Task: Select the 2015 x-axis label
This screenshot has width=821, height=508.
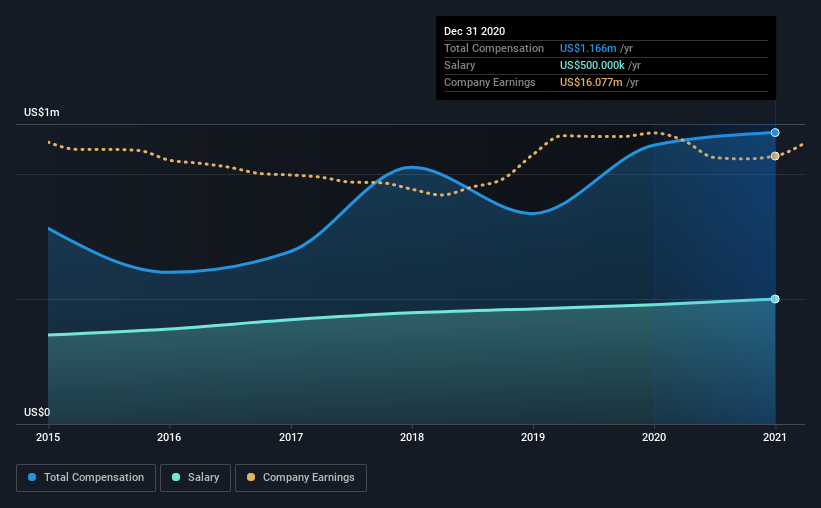Action: click(x=48, y=437)
